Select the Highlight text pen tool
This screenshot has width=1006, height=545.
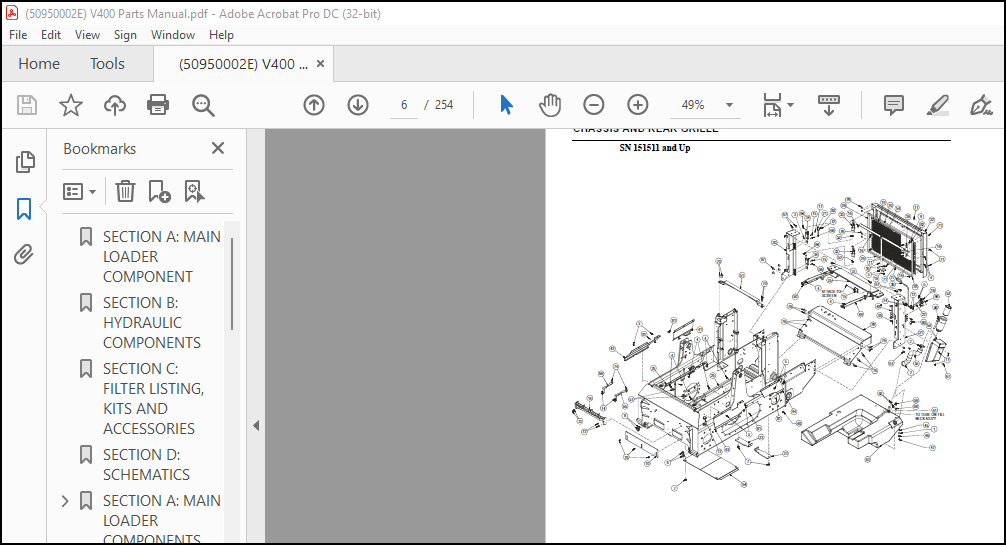point(938,105)
